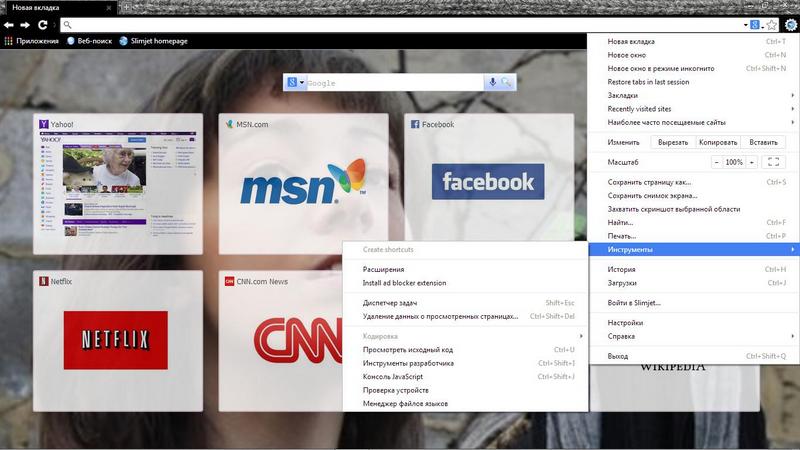Decrease zoom with minus button

pyautogui.click(x=716, y=162)
